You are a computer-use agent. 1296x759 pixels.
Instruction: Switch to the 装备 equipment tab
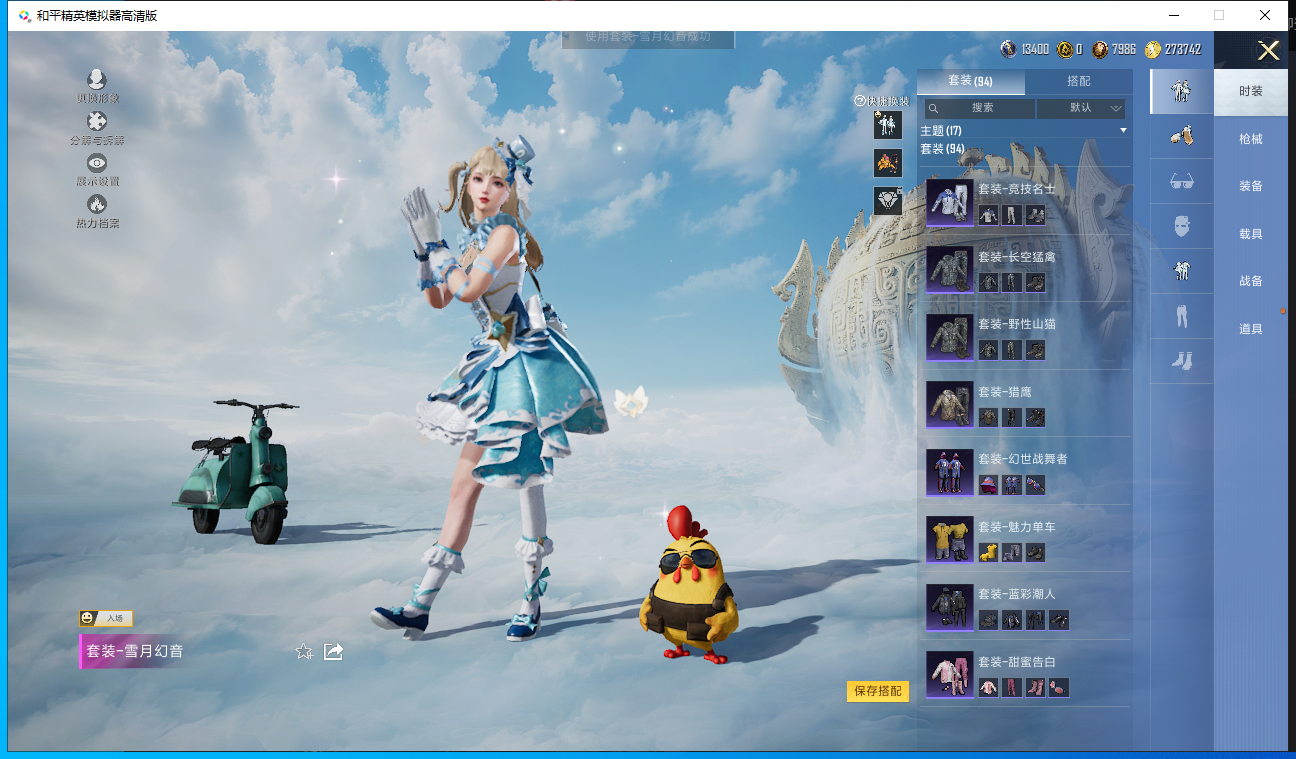(x=1251, y=187)
